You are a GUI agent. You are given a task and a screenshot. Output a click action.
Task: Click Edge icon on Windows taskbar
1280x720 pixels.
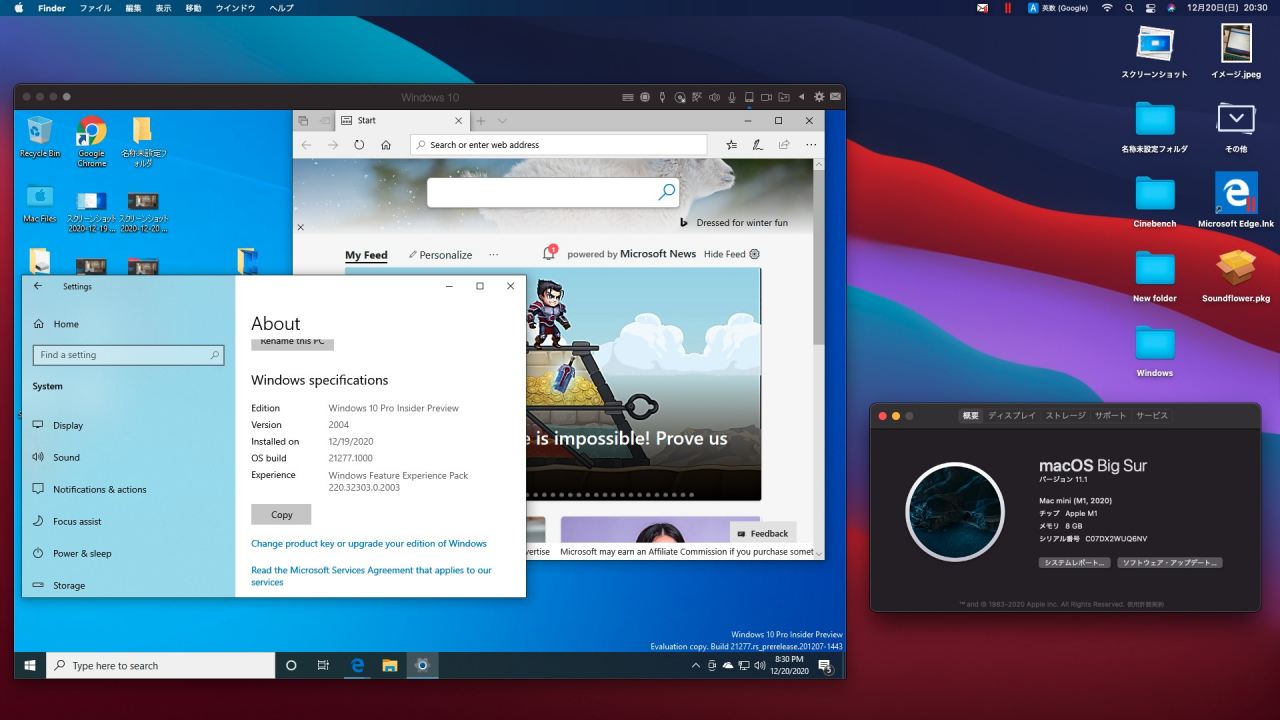click(357, 665)
